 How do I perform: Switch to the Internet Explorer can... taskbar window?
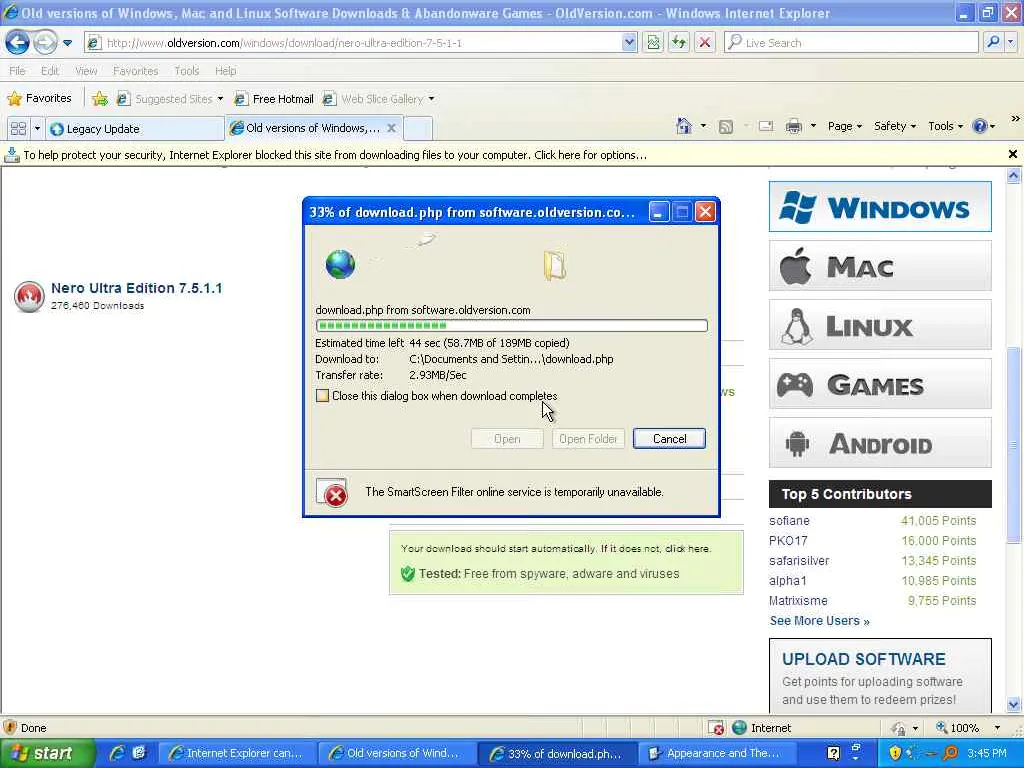[237, 754]
